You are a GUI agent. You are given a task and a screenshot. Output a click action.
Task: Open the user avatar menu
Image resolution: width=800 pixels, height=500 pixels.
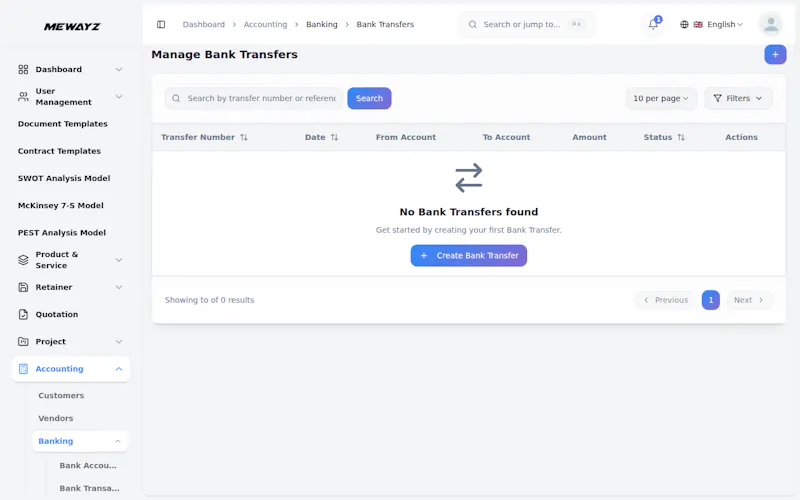point(770,24)
